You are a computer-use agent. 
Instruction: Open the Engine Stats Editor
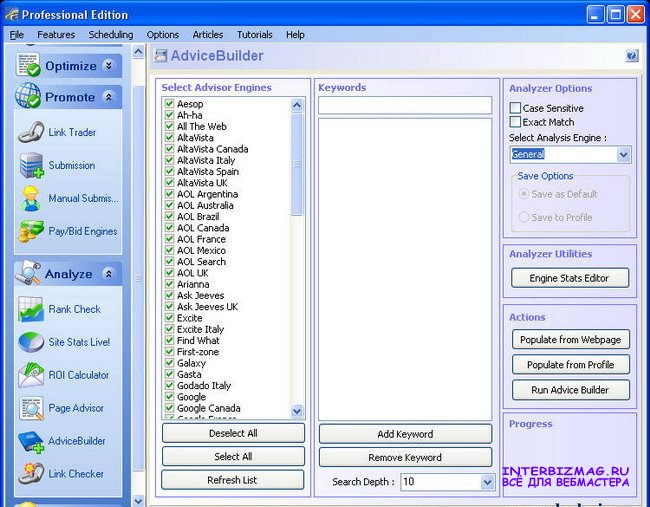(570, 278)
